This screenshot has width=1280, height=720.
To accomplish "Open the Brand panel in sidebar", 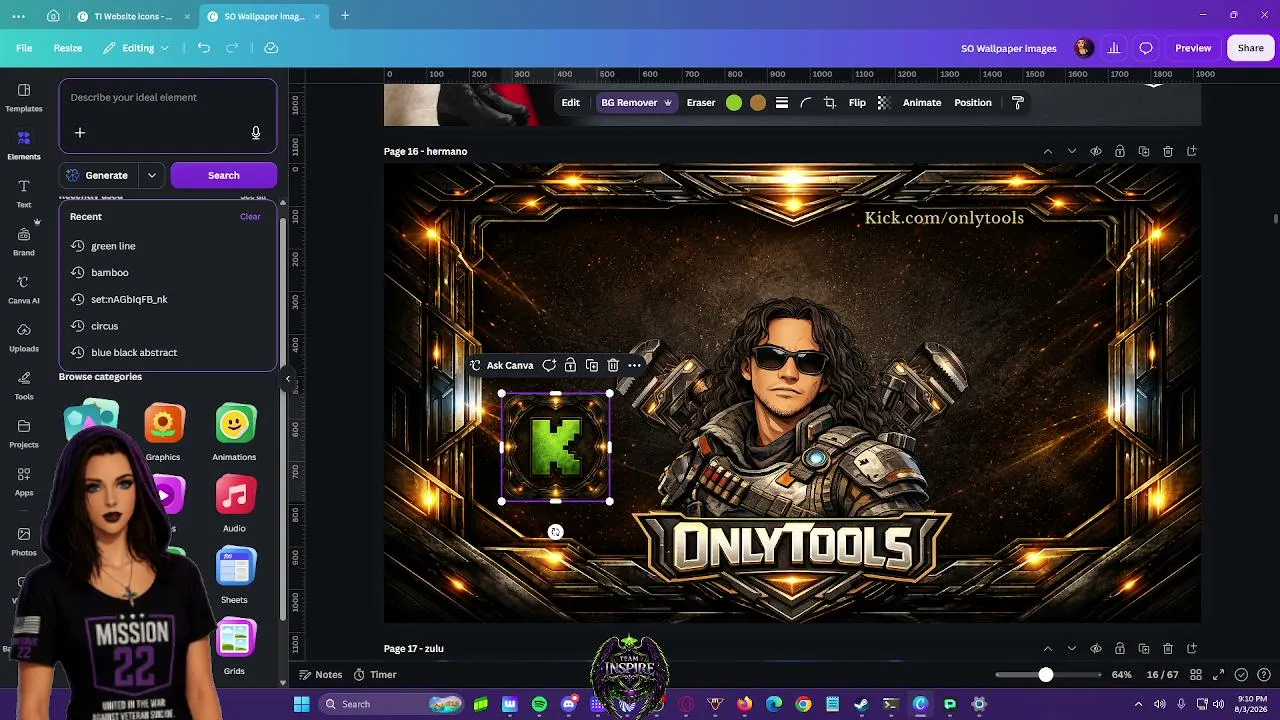I will [24, 241].
